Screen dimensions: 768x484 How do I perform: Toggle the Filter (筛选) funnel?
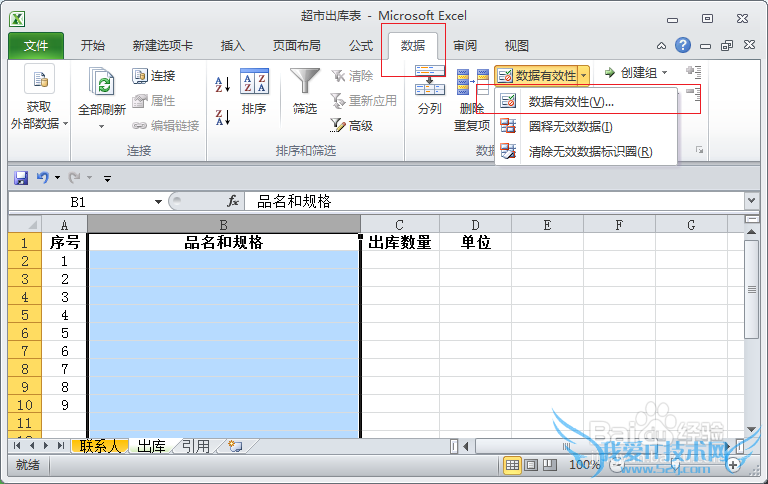pyautogui.click(x=305, y=92)
